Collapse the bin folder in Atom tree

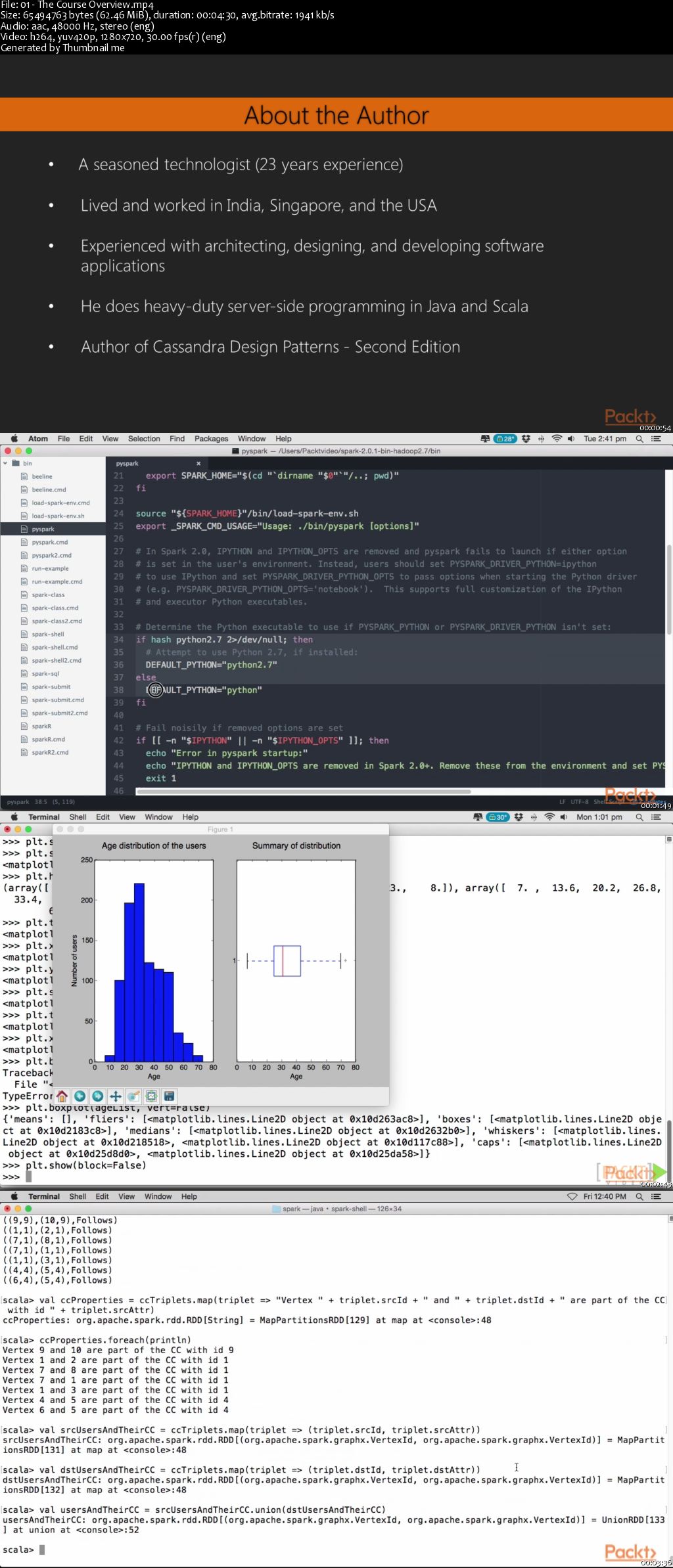(x=6, y=463)
